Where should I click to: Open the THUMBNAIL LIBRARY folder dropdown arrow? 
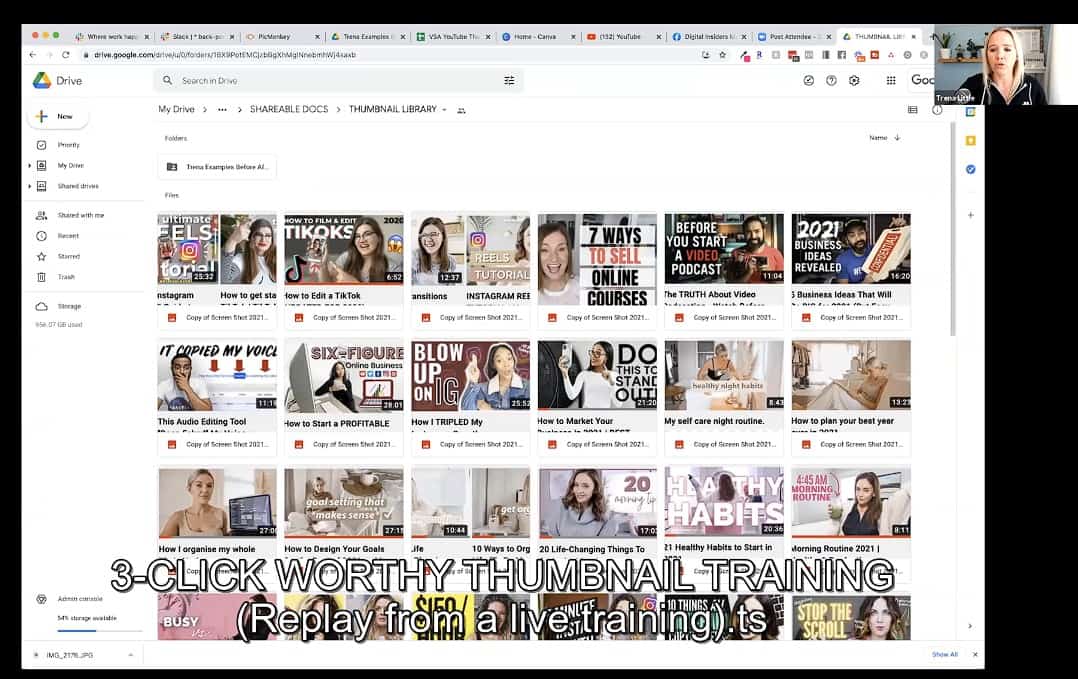click(444, 110)
